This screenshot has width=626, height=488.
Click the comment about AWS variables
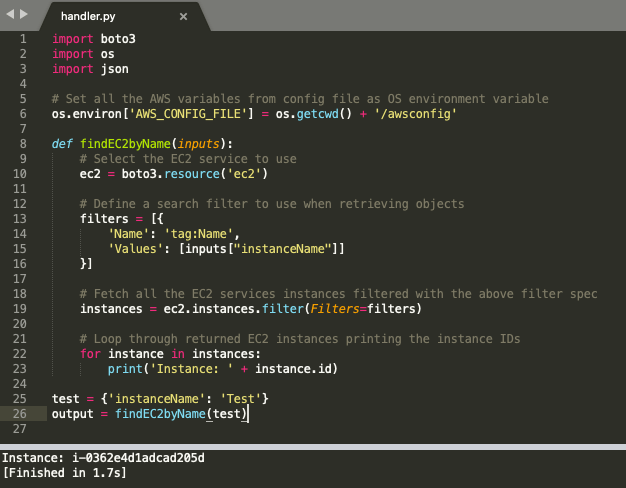point(299,98)
